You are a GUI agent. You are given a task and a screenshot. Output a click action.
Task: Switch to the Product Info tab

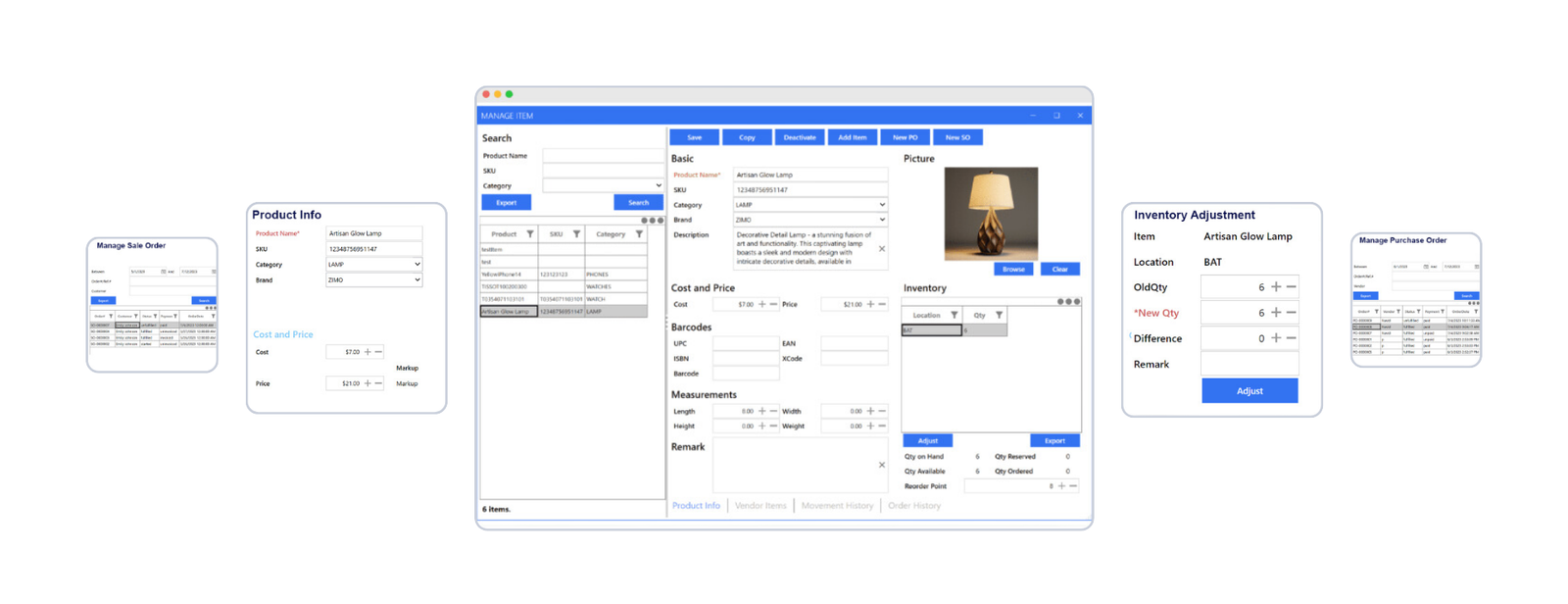[x=696, y=506]
